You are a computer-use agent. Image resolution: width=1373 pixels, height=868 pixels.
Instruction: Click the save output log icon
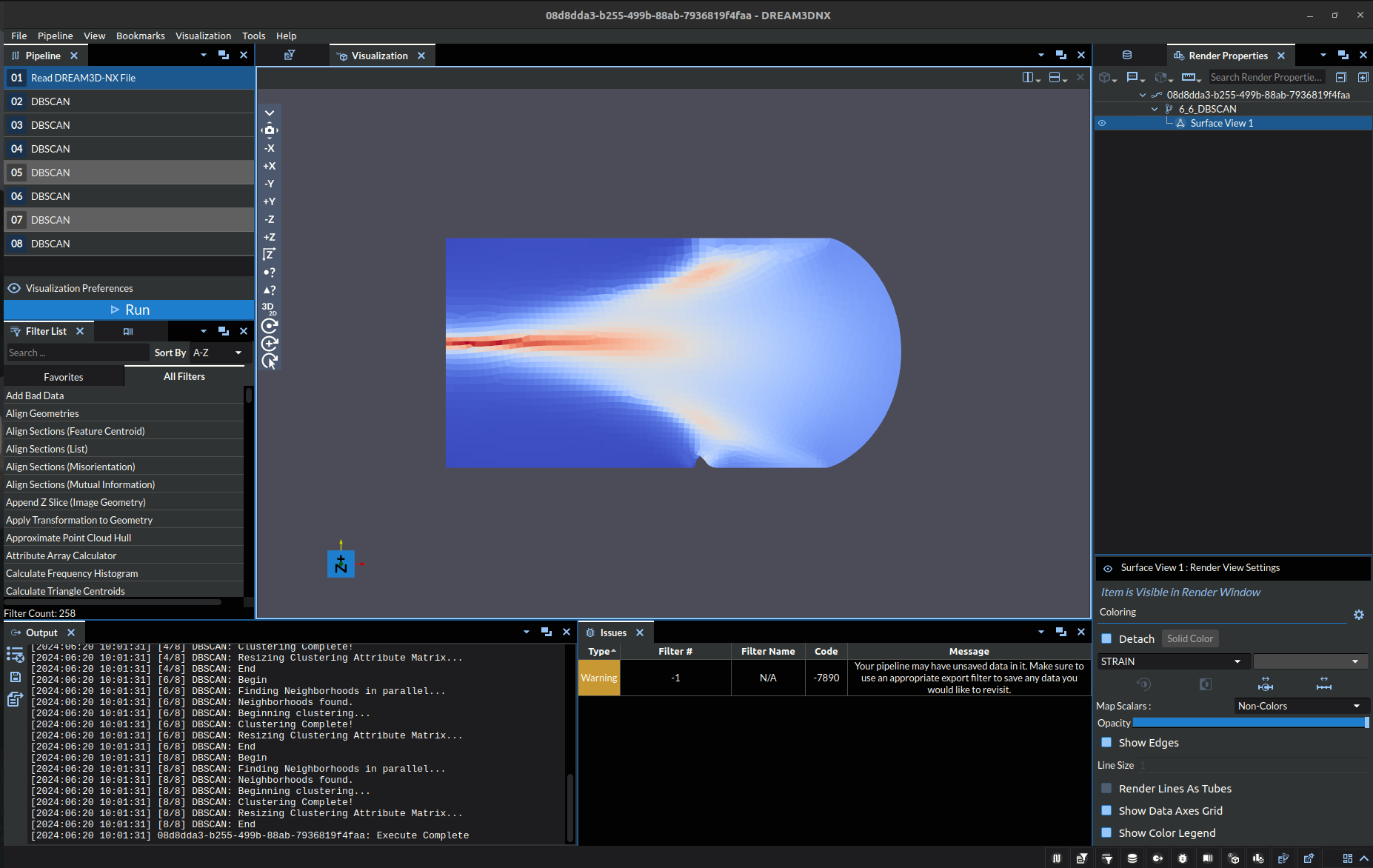tap(15, 677)
